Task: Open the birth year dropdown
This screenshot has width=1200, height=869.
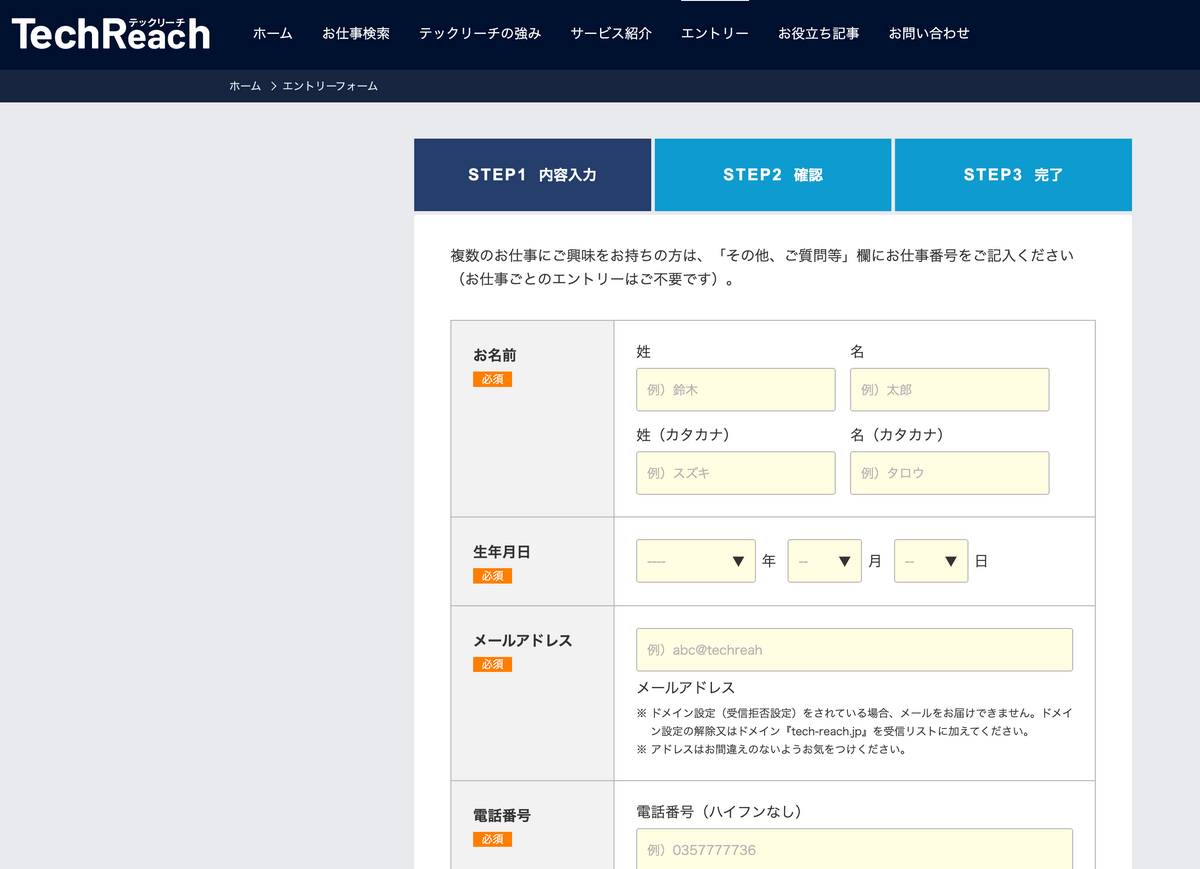Action: [696, 561]
